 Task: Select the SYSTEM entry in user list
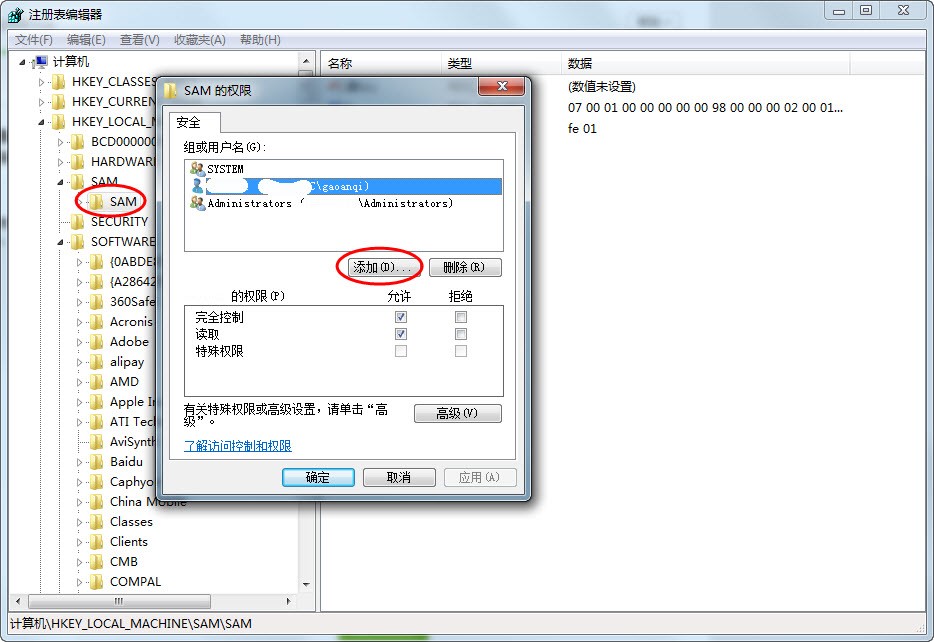pyautogui.click(x=344, y=169)
